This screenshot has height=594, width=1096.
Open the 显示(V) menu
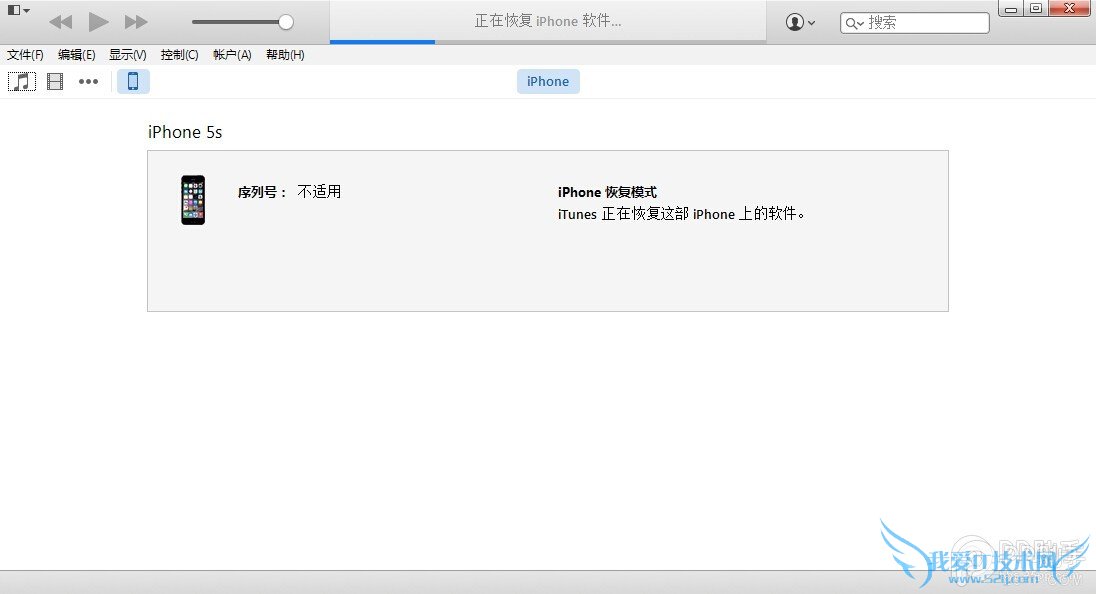(127, 55)
